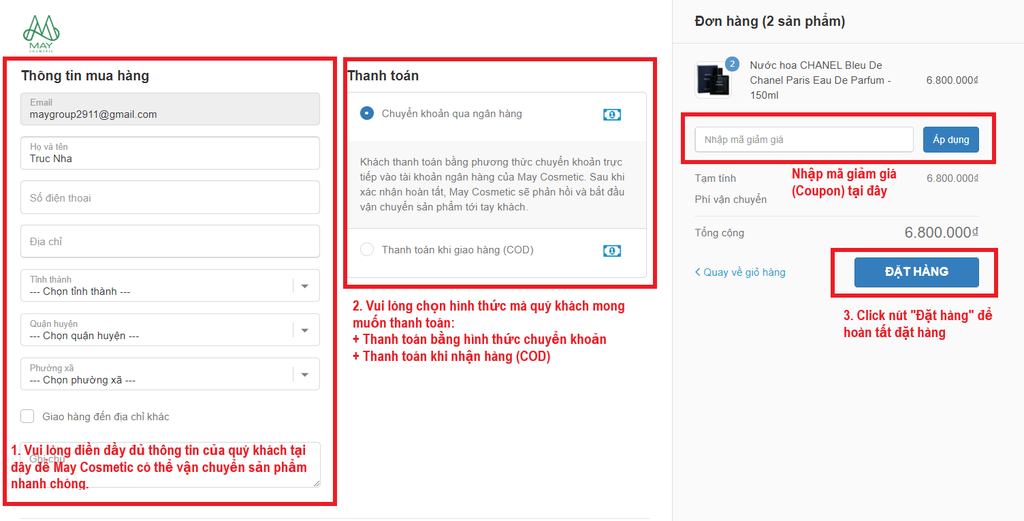
Task: Open the Quận huyện dropdown
Action: click(170, 330)
